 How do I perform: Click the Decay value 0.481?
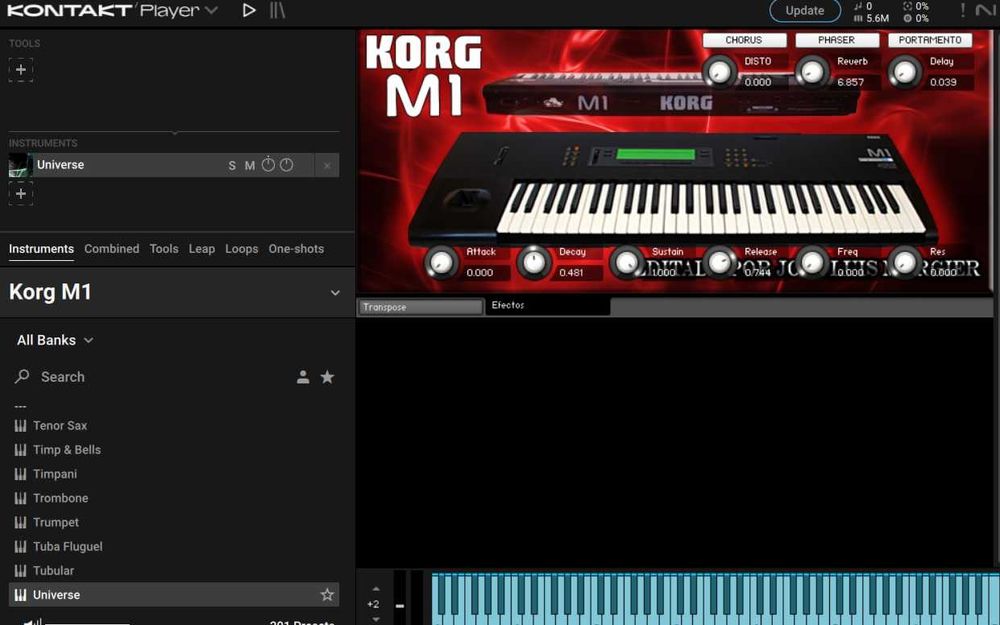[x=571, y=272]
